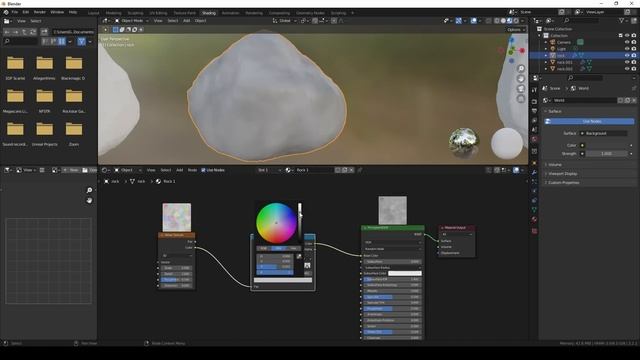Click the Principled BSDF preview thumbnail
The height and width of the screenshot is (360, 640).
392,210
